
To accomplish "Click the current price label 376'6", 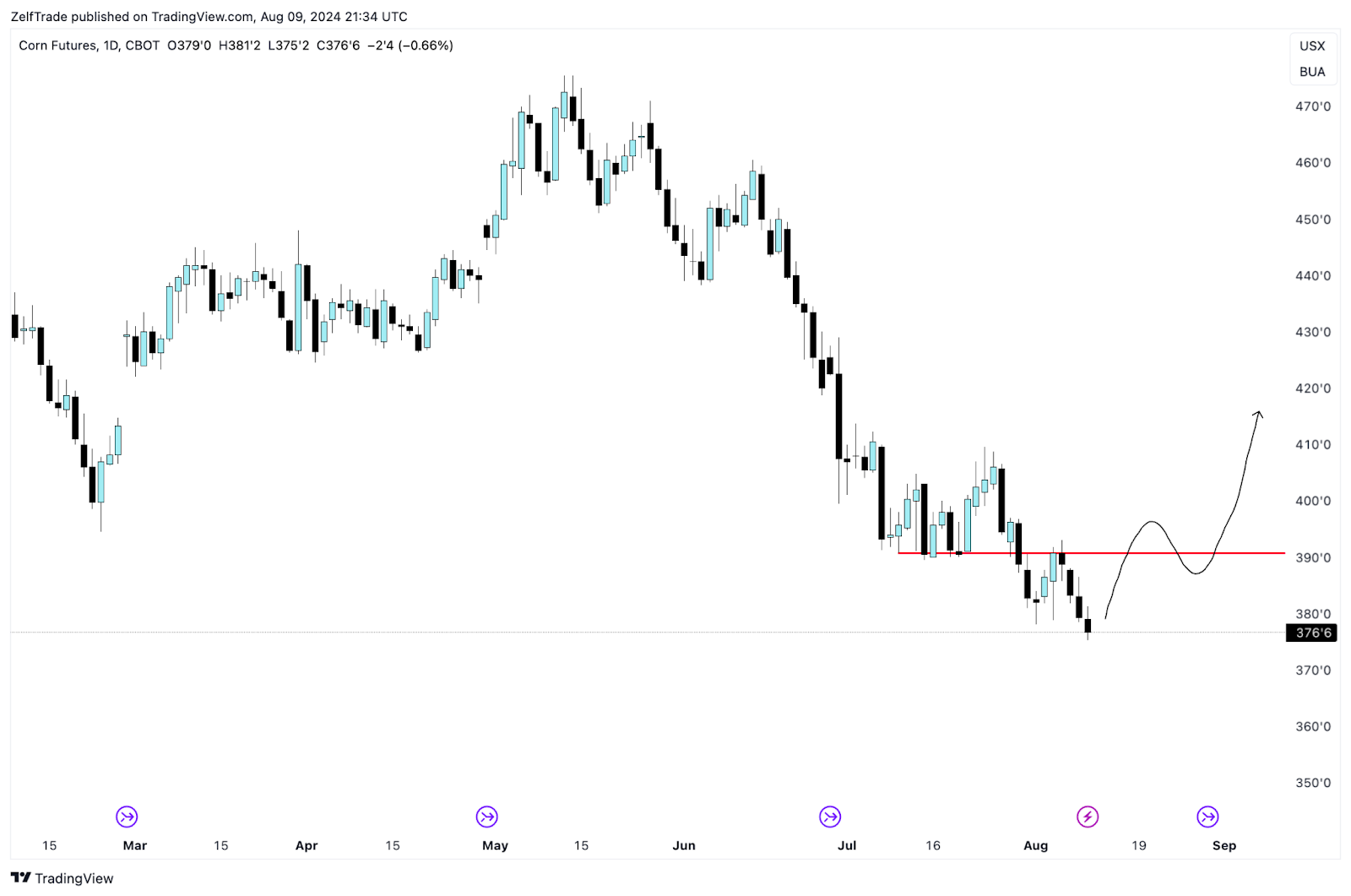I will [x=1313, y=633].
